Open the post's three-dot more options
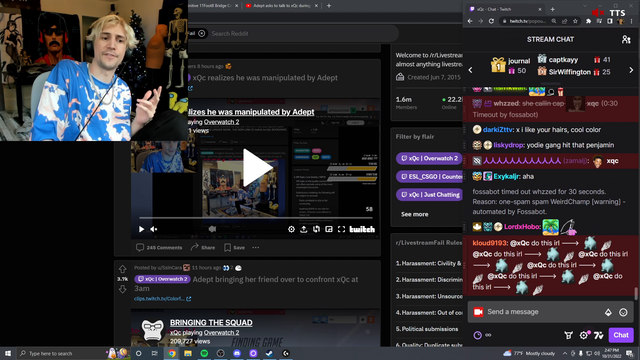640x360 pixels. (x=256, y=247)
